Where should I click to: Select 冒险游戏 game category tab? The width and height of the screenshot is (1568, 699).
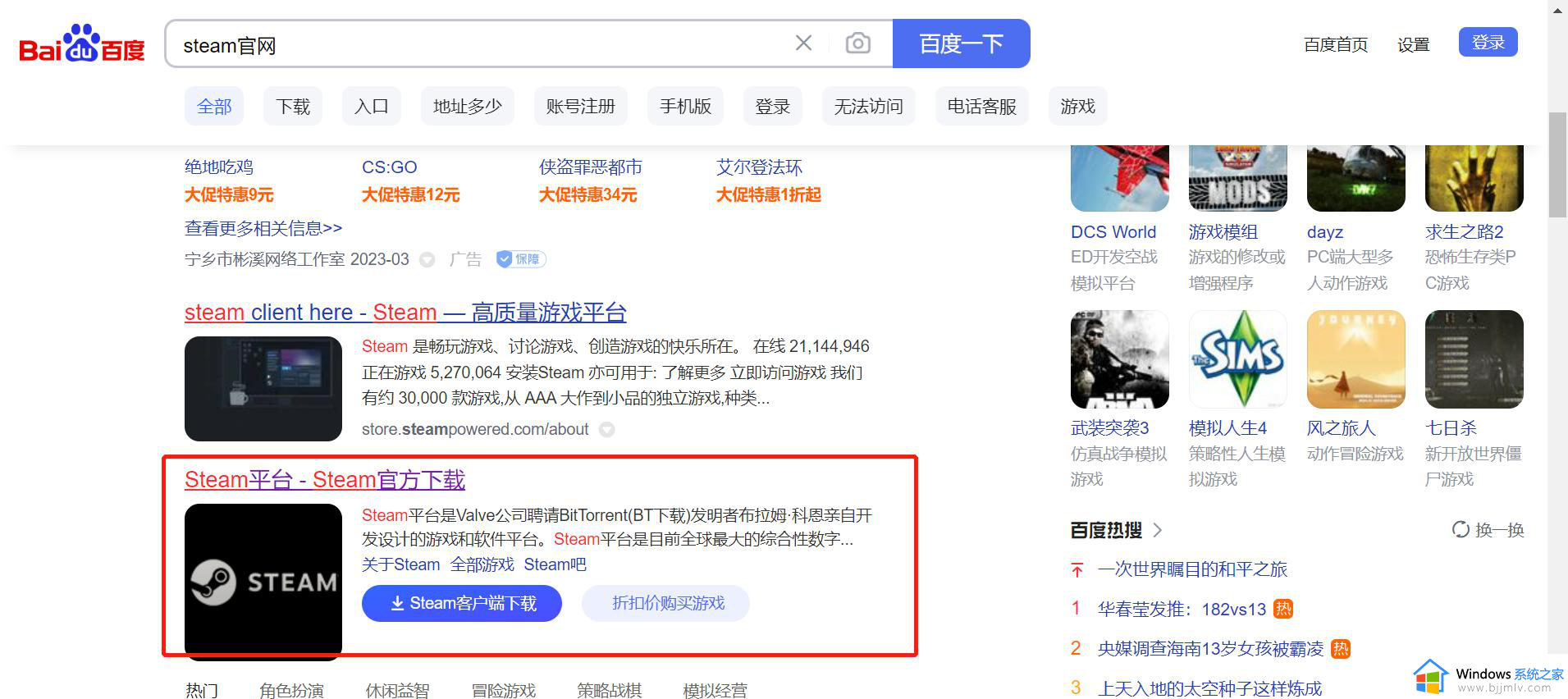point(504,690)
